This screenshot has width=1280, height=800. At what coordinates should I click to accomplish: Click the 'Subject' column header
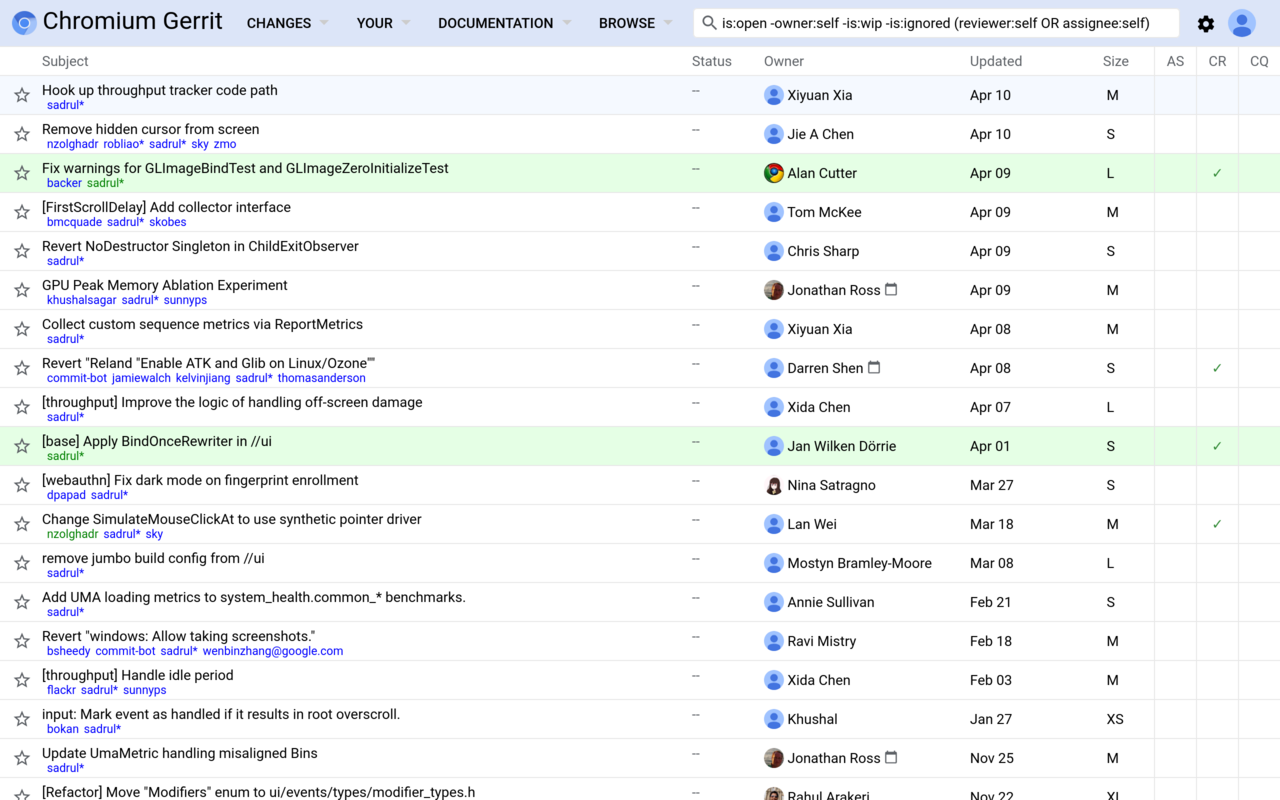point(65,61)
